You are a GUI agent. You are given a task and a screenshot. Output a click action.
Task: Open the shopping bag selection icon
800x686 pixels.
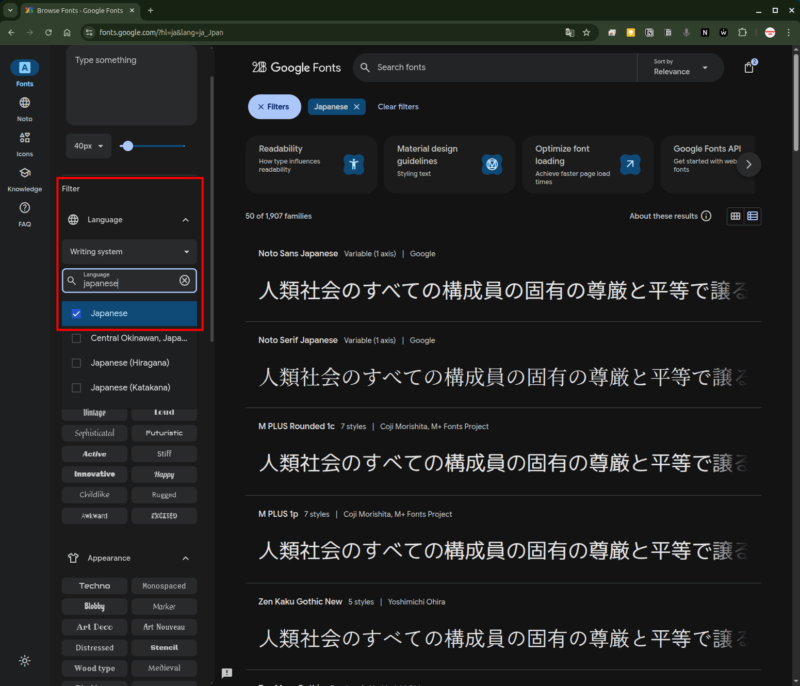(x=749, y=68)
